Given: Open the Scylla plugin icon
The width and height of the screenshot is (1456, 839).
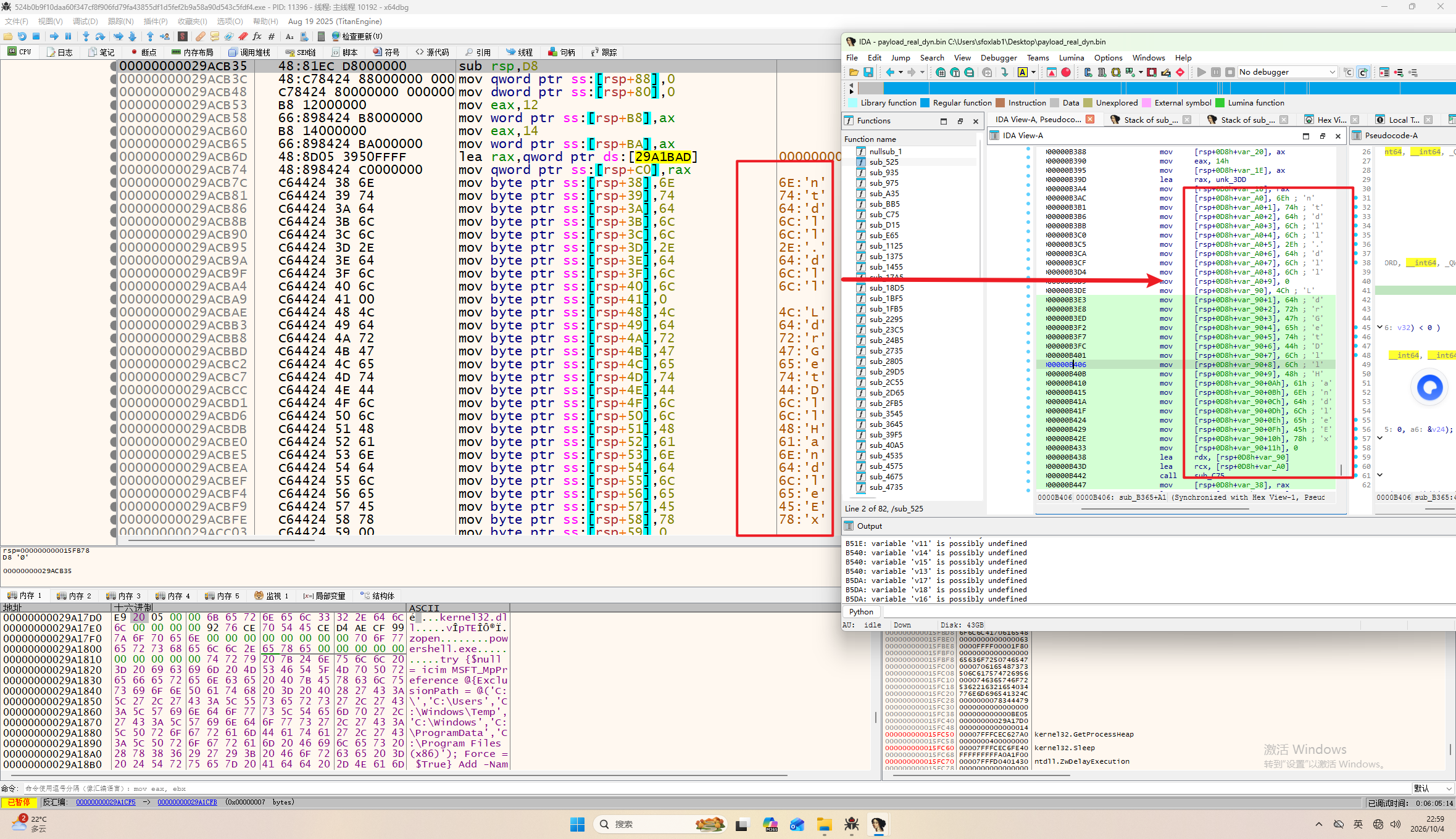Looking at the screenshot, I should click(183, 36).
